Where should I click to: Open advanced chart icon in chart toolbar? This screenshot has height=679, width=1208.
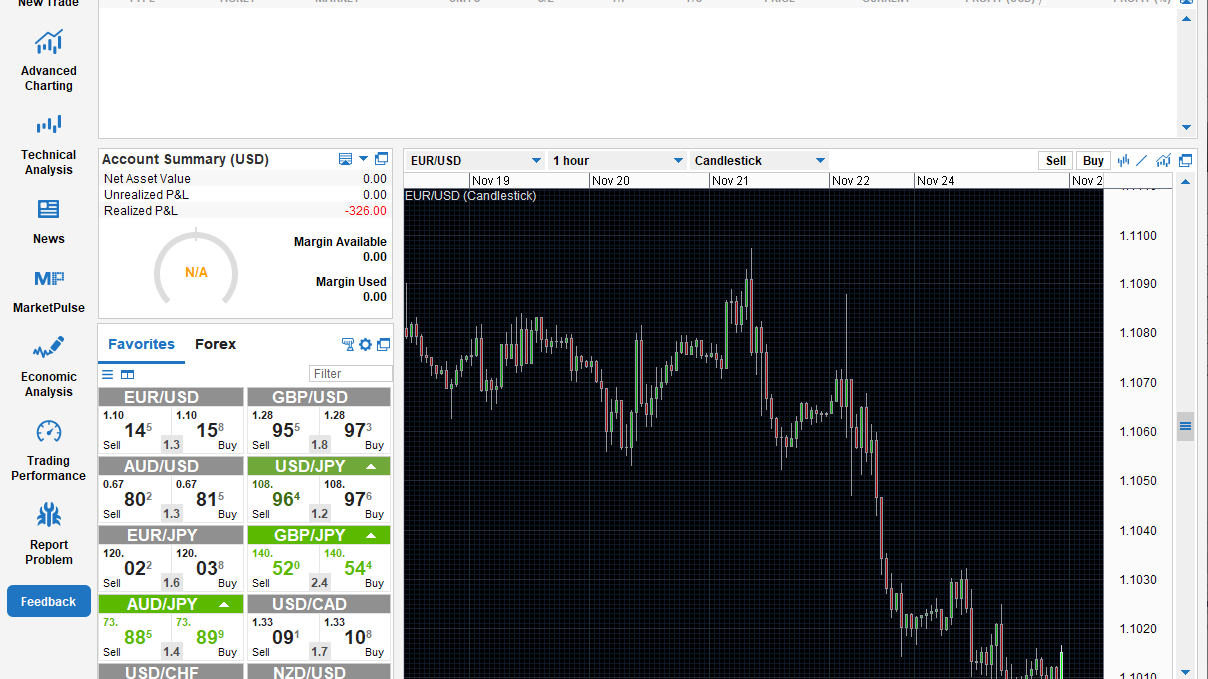point(1163,160)
